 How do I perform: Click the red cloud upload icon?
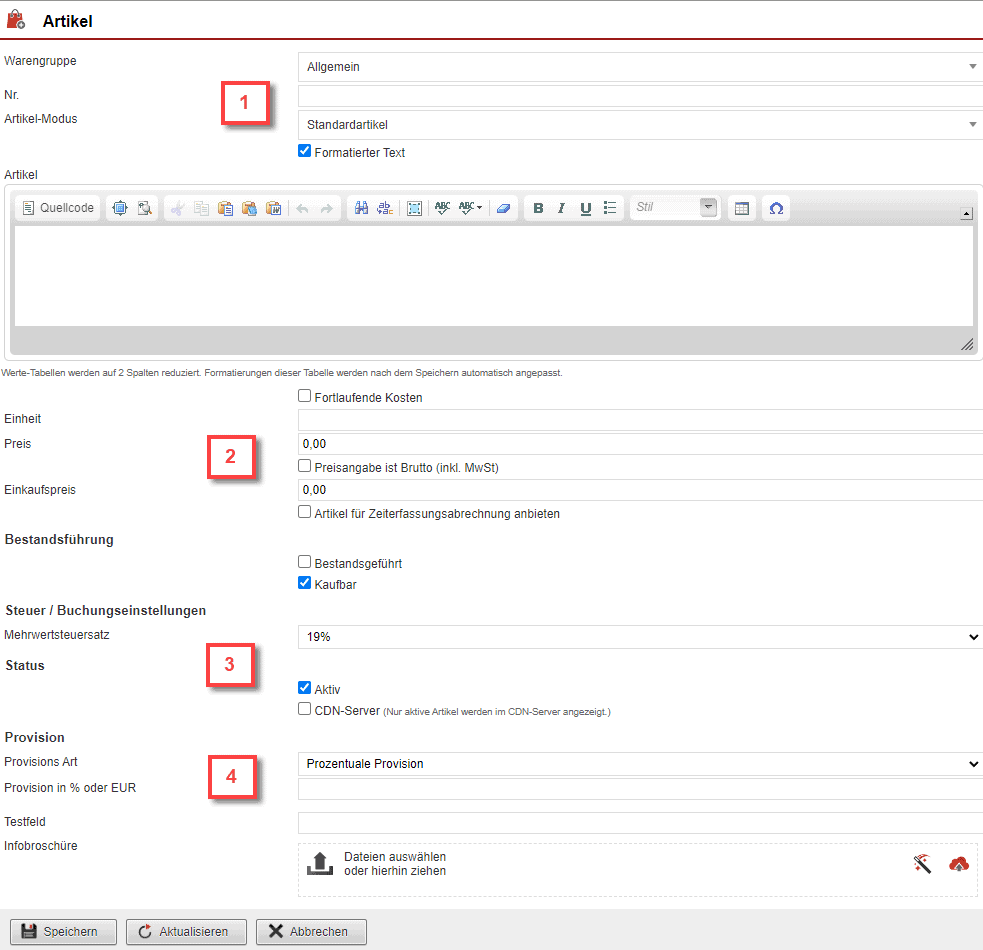pyautogui.click(x=959, y=864)
